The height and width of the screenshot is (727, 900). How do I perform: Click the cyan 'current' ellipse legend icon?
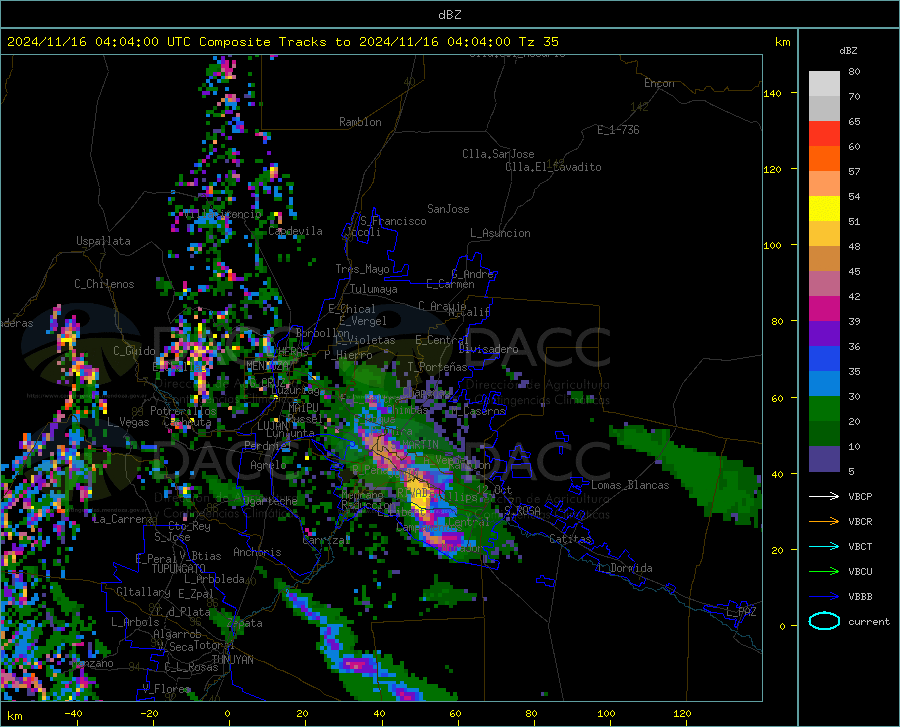click(x=824, y=621)
